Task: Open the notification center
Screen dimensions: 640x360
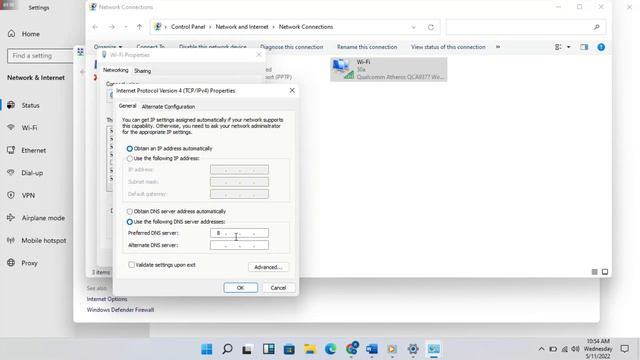Action: pyautogui.click(x=624, y=349)
